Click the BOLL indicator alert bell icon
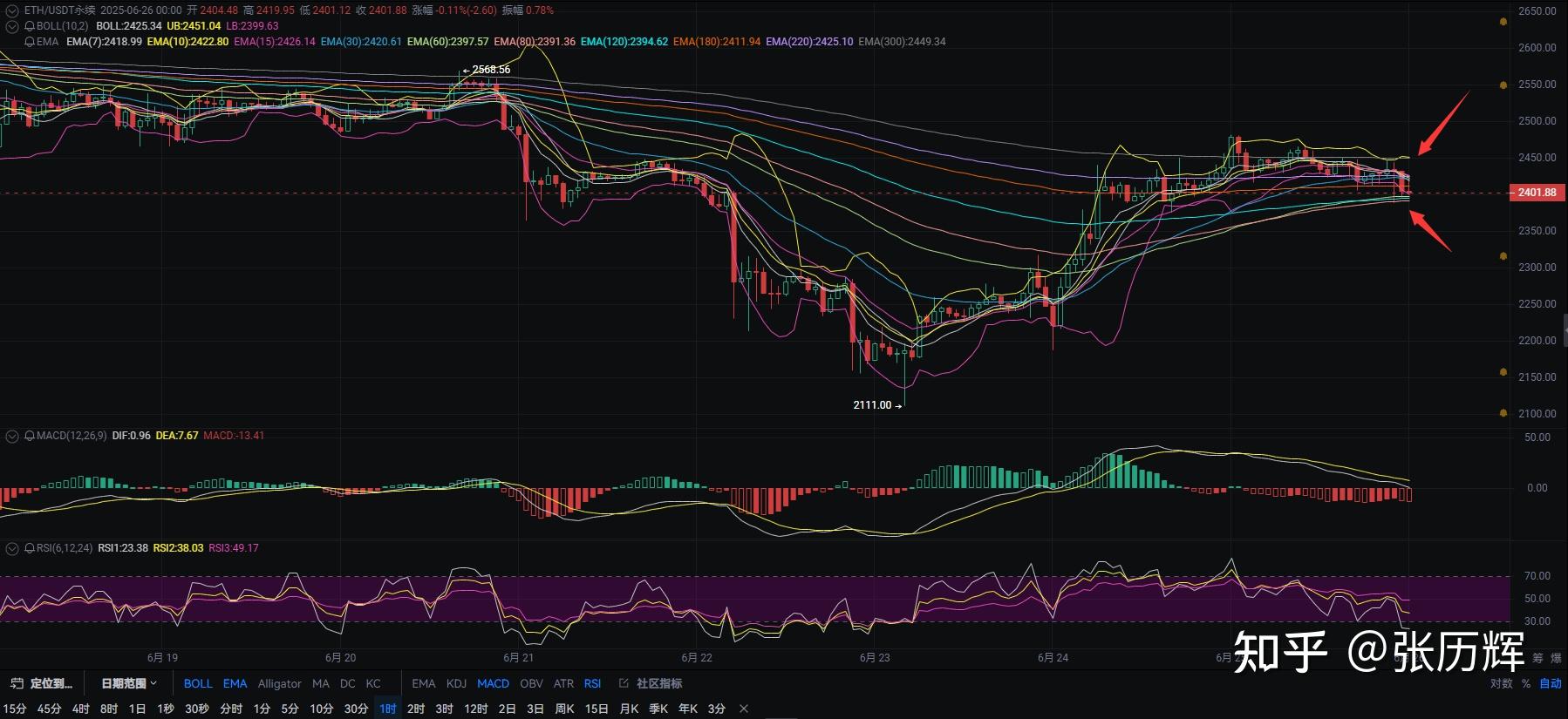 click(30, 26)
